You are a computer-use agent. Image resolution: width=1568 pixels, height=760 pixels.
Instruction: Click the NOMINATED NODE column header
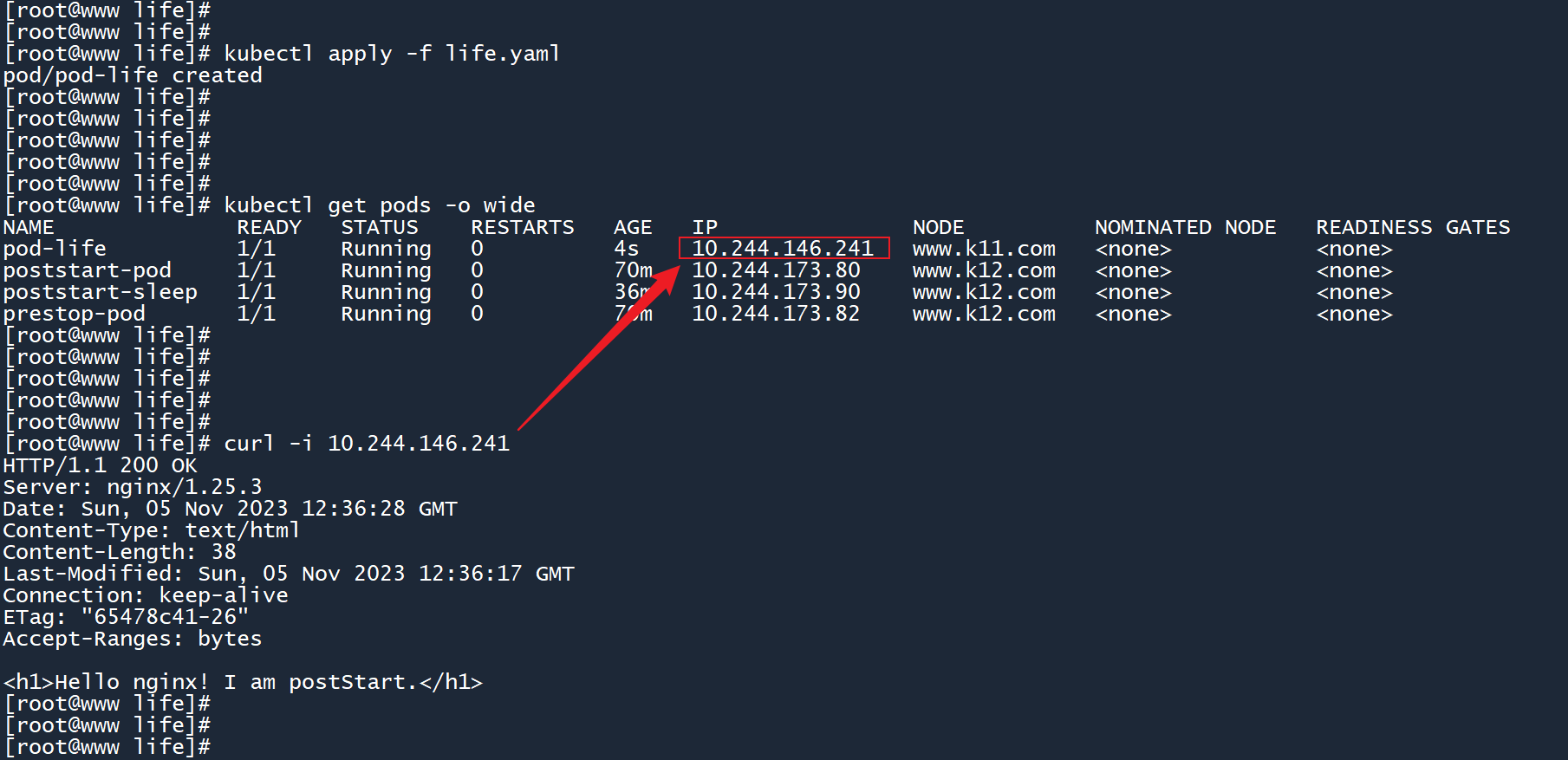tap(1185, 227)
